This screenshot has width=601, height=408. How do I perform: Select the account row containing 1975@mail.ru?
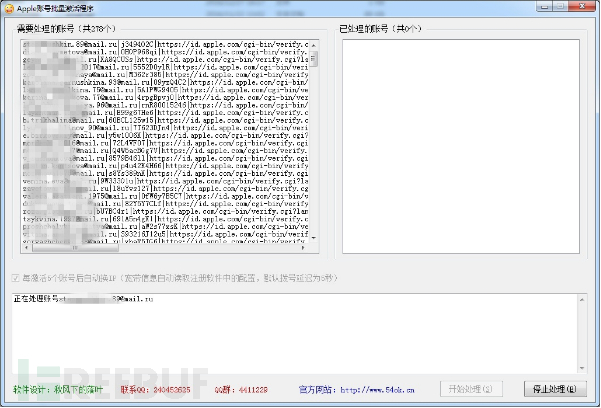(x=166, y=196)
